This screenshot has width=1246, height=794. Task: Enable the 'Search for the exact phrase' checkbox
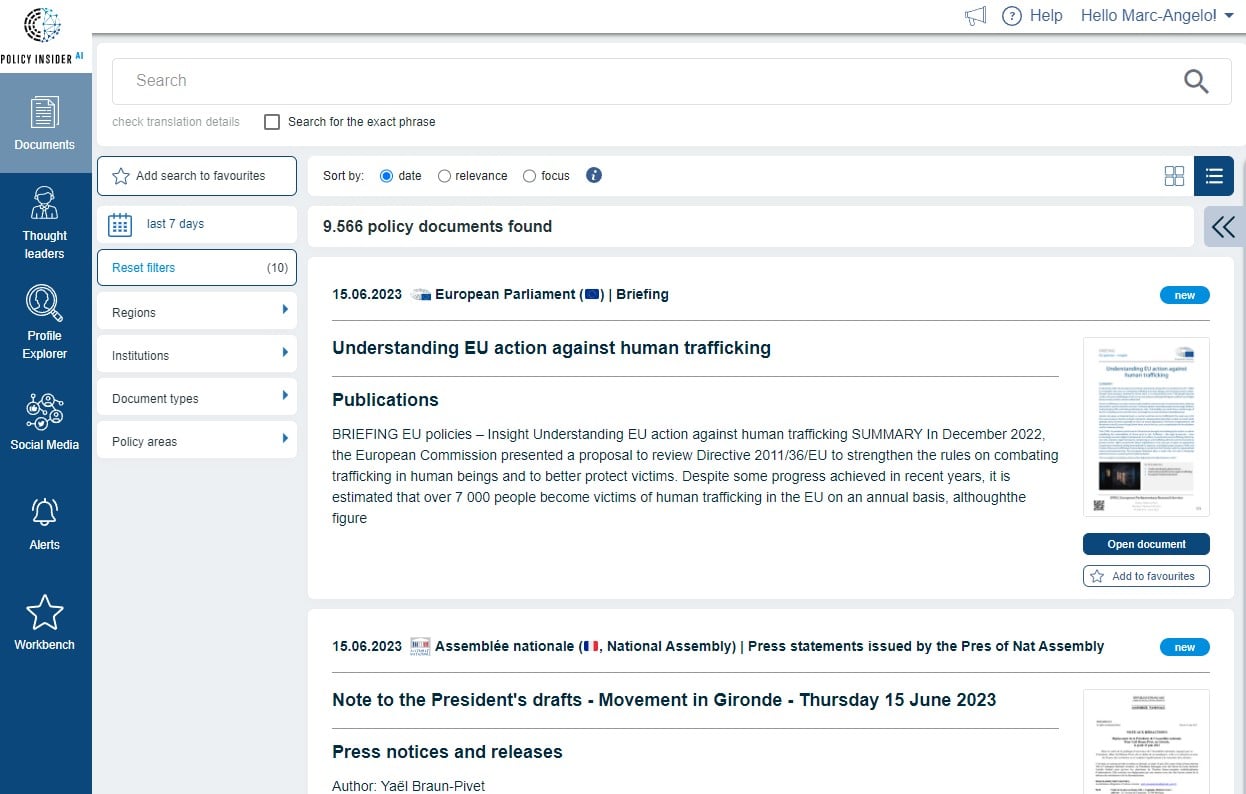coord(271,121)
